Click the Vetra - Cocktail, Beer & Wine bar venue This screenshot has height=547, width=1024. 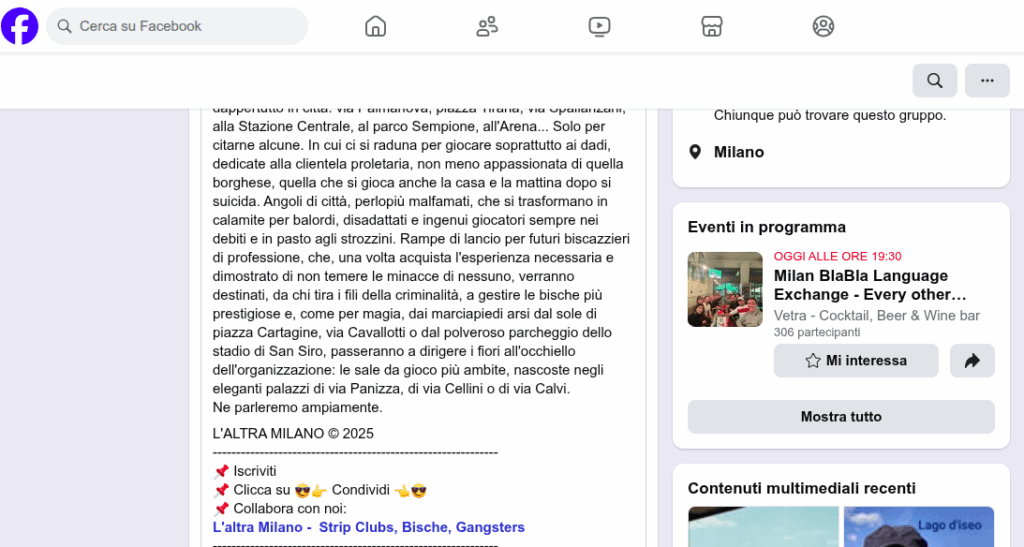click(x=877, y=316)
